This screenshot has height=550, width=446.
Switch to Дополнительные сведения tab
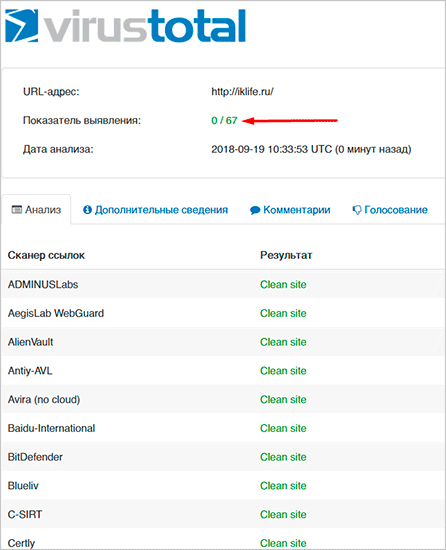coord(155,210)
